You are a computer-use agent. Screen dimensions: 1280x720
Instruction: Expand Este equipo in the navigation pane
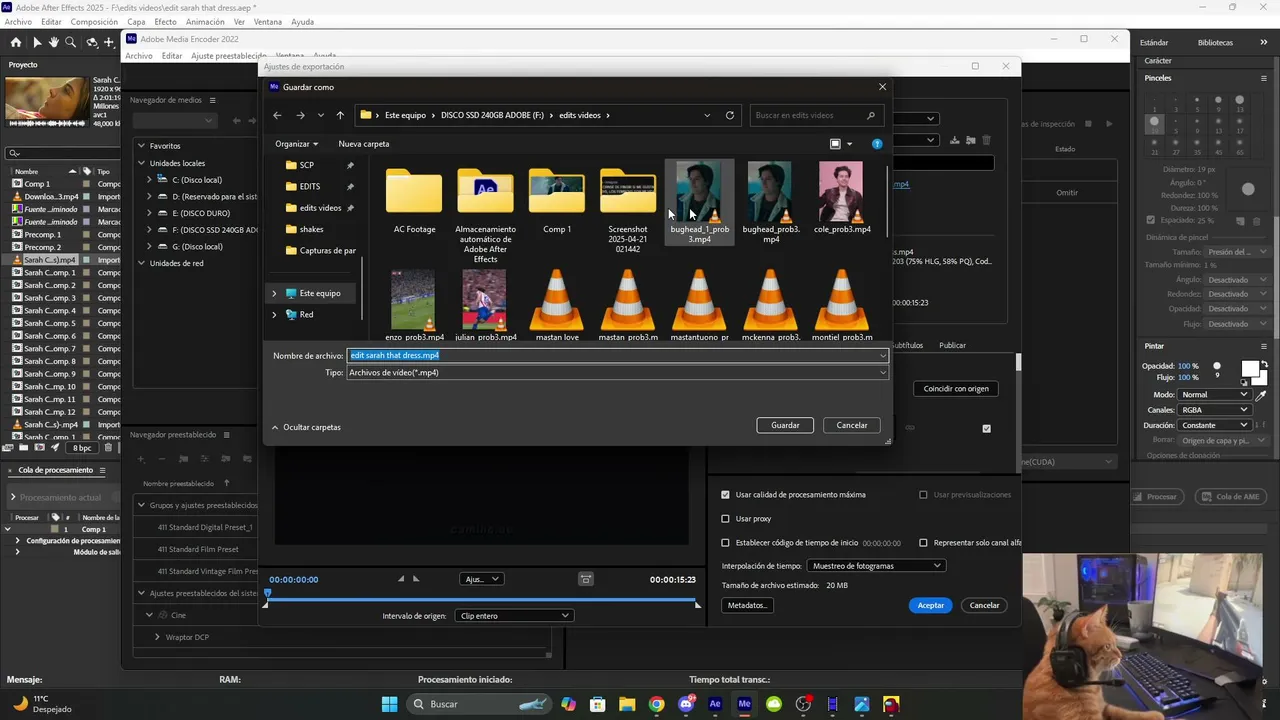[x=274, y=293]
